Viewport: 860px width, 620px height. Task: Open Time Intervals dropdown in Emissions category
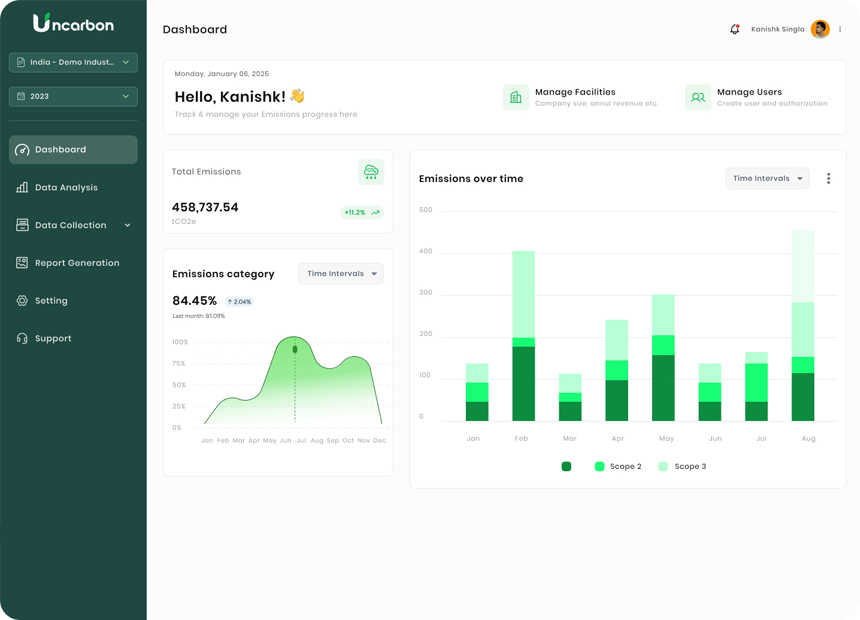pos(341,274)
